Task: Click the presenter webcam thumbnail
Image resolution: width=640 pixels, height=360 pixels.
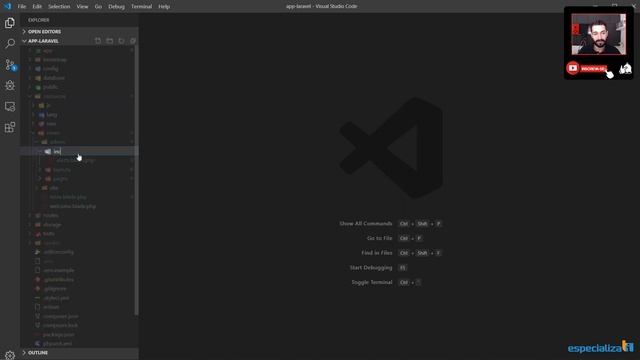Action: [x=598, y=34]
